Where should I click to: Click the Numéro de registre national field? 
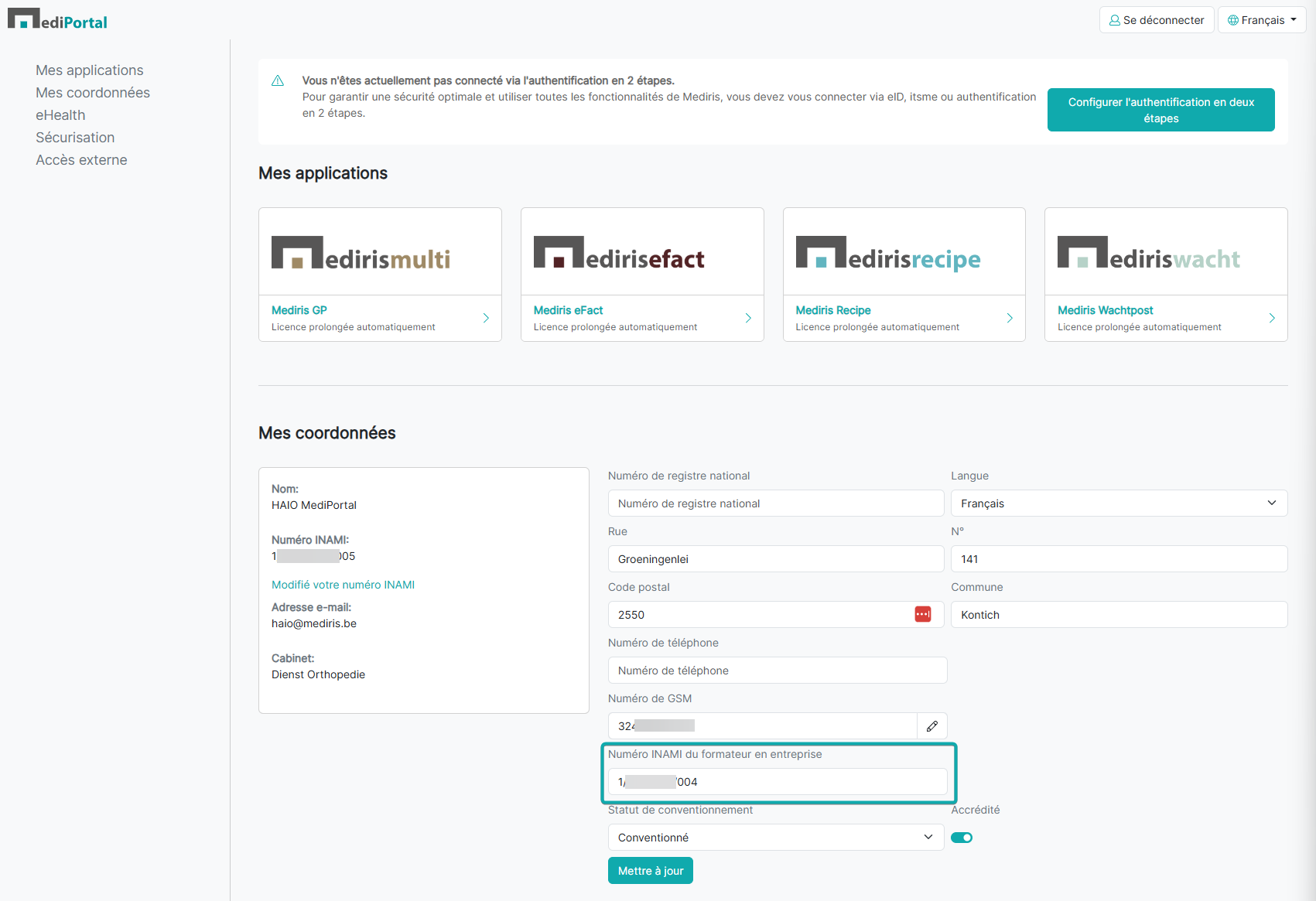point(776,503)
